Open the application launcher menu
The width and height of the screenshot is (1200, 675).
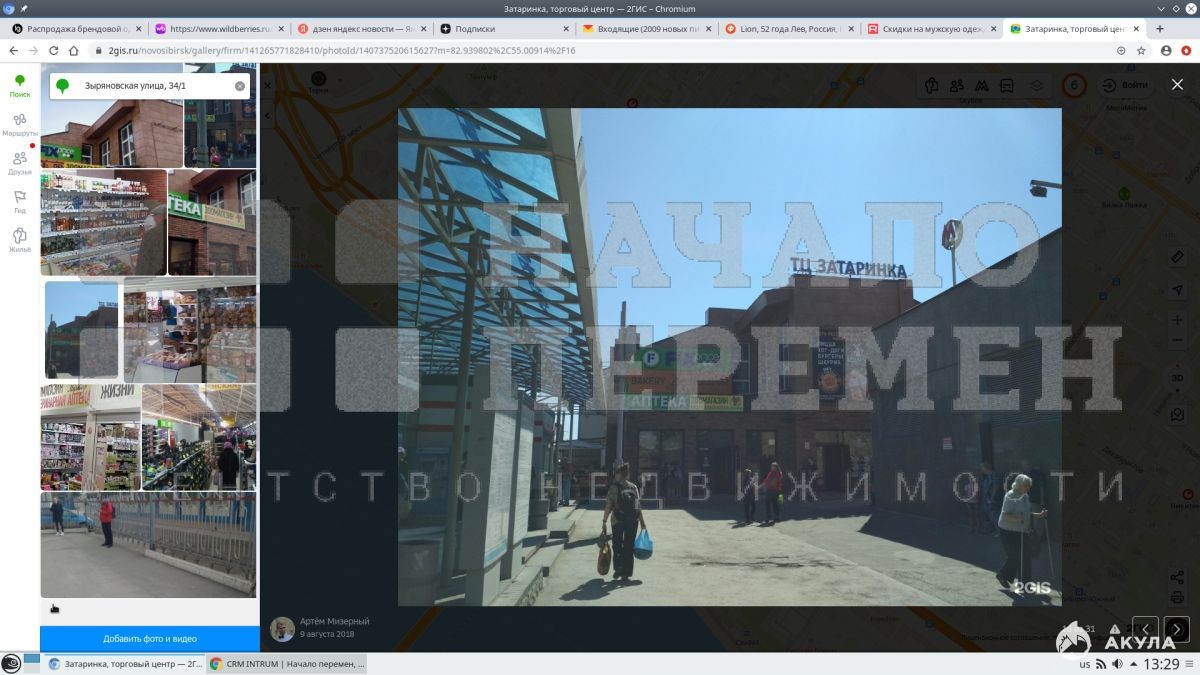click(11, 664)
